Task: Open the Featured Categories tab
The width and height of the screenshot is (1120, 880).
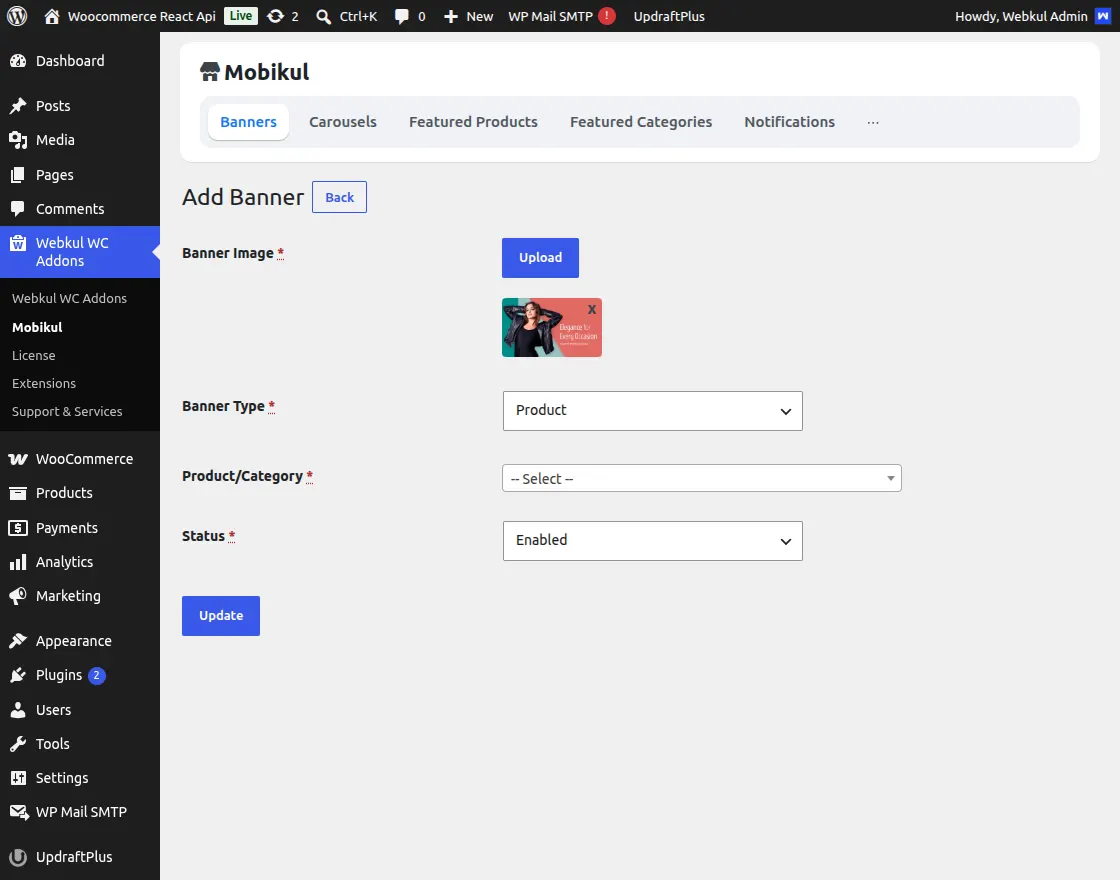Action: pos(641,122)
